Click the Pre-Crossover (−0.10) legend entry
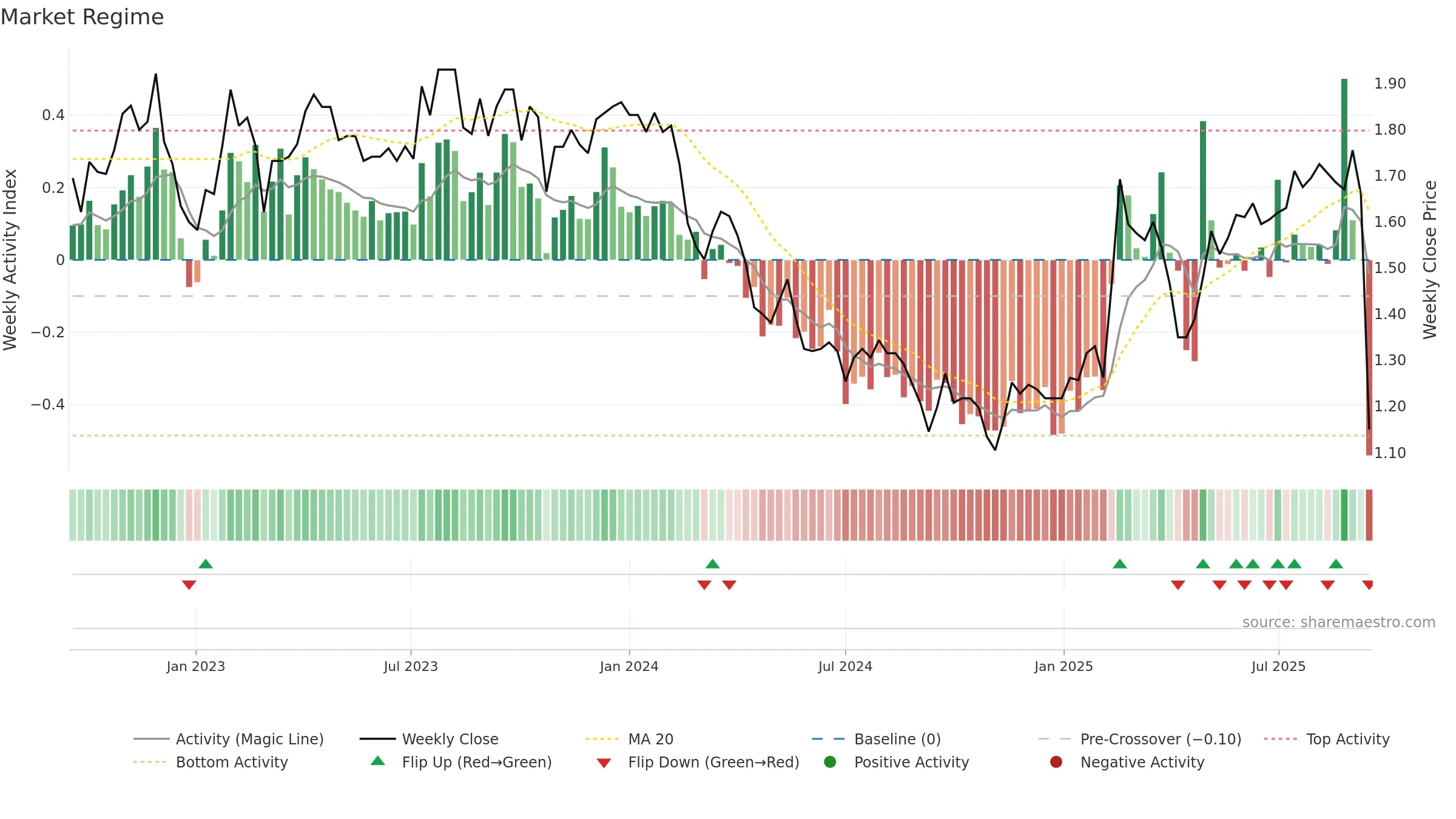Viewport: 1456px width, 819px height. pyautogui.click(x=1139, y=739)
